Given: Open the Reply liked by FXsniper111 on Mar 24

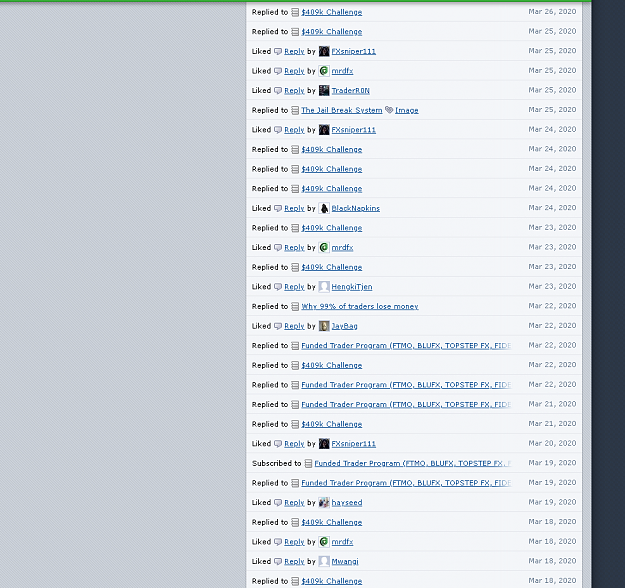Looking at the screenshot, I should (294, 130).
